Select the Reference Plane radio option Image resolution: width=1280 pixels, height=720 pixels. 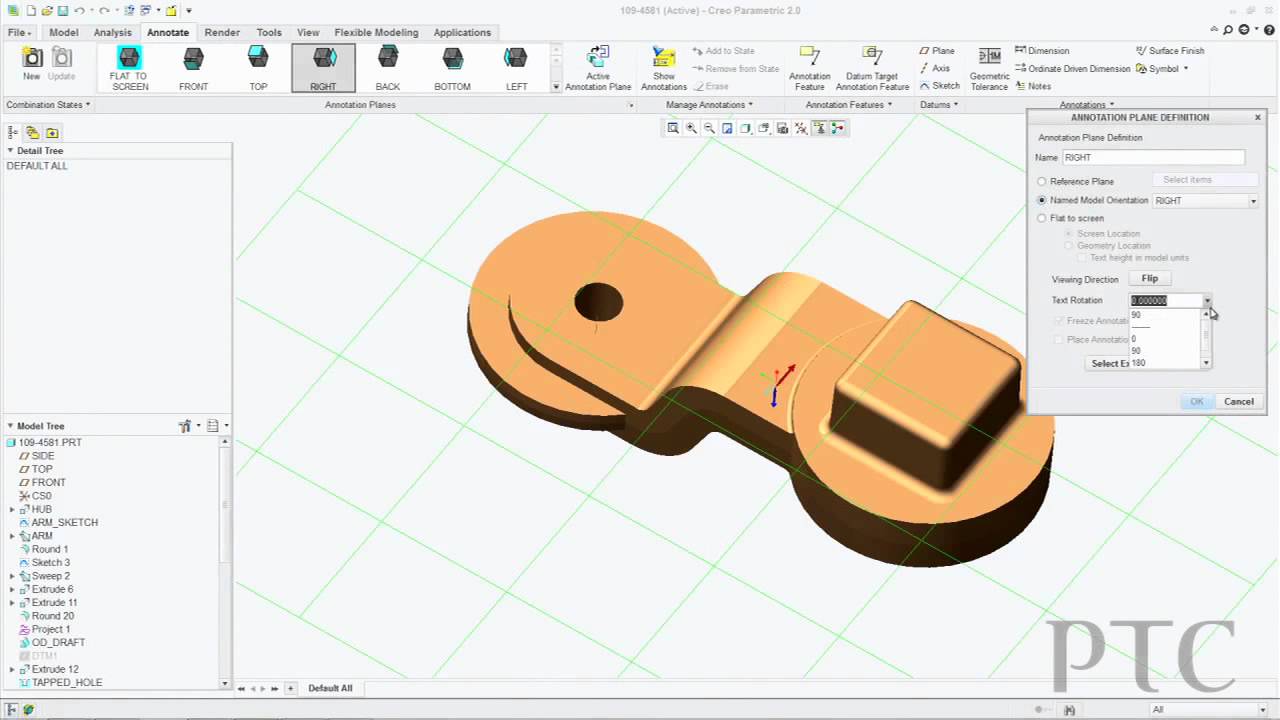pyautogui.click(x=1042, y=182)
